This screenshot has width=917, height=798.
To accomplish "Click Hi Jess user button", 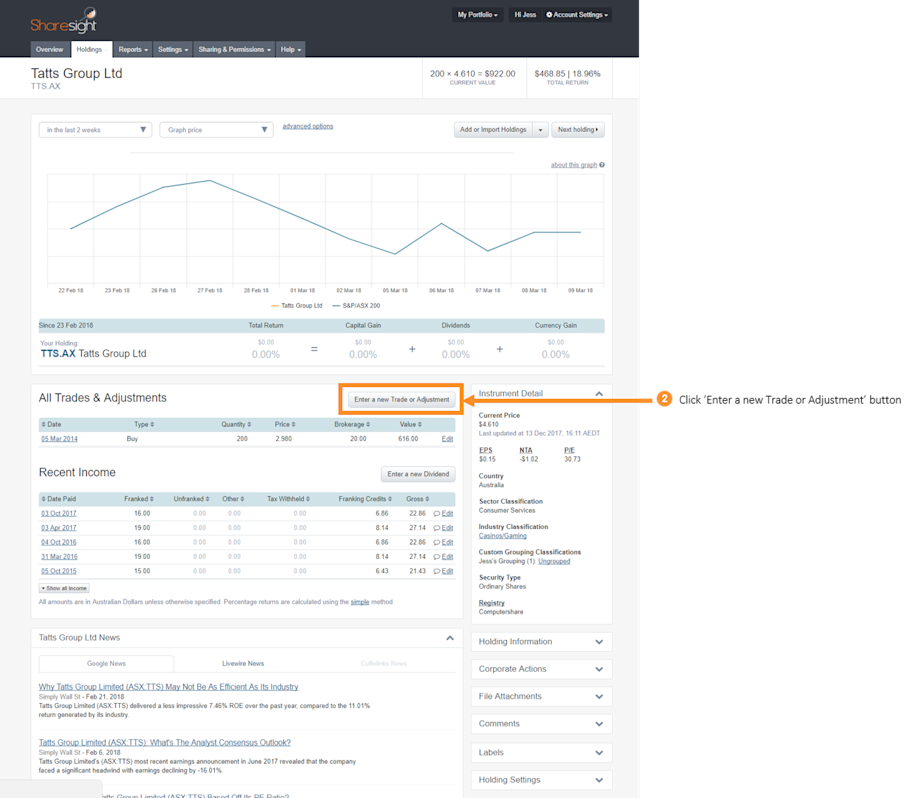I will pyautogui.click(x=525, y=15).
